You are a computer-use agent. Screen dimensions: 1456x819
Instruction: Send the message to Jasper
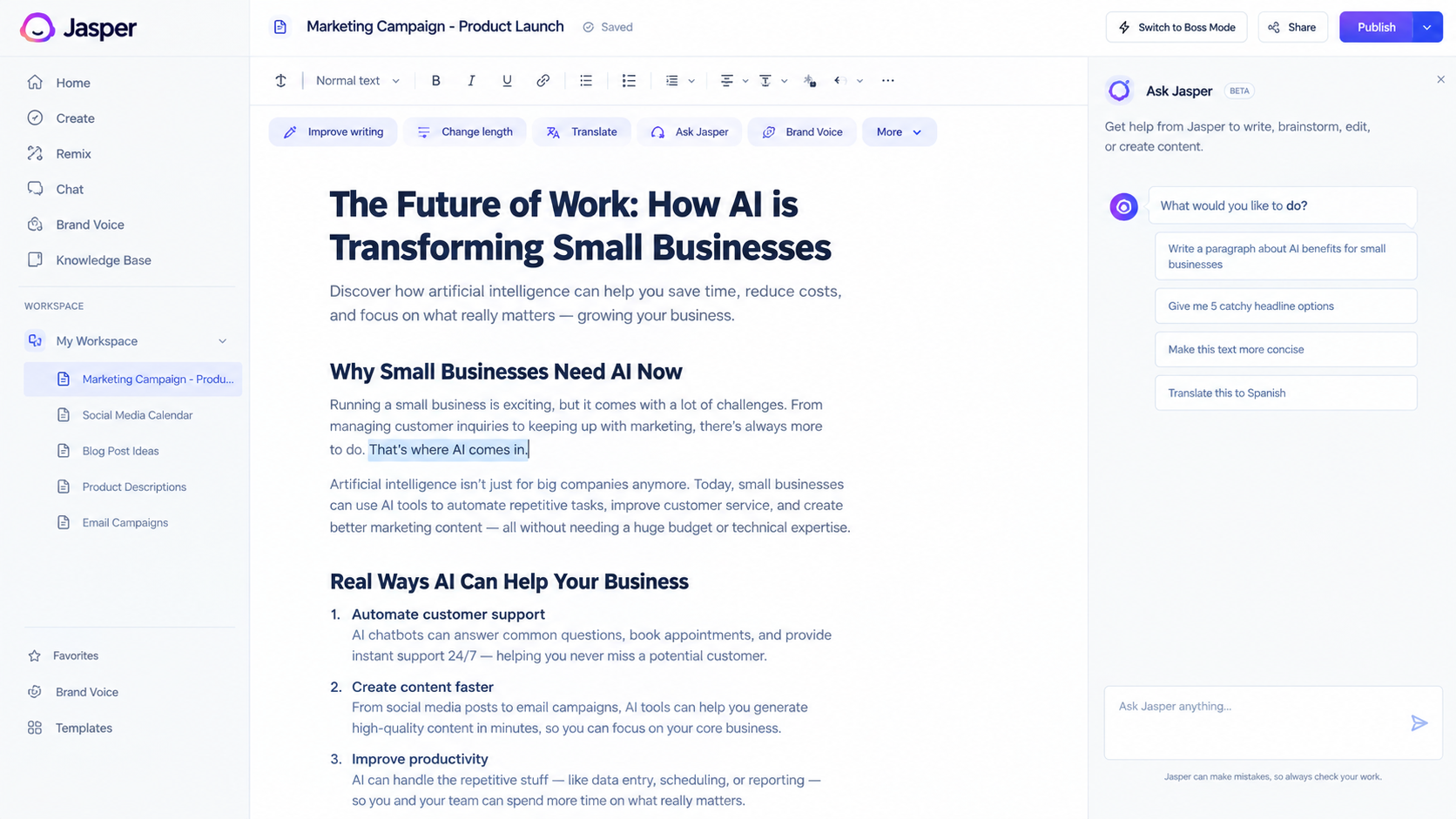pos(1419,722)
